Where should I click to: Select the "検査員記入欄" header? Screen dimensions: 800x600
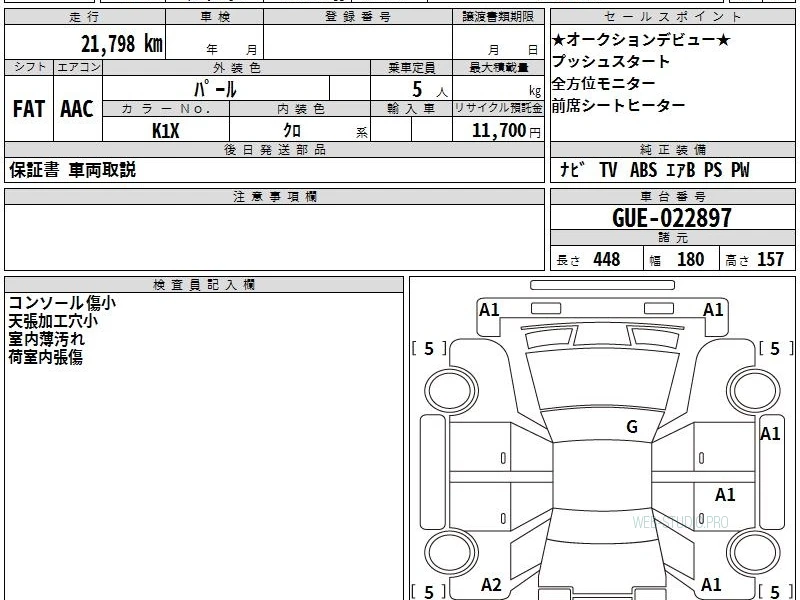coord(204,285)
